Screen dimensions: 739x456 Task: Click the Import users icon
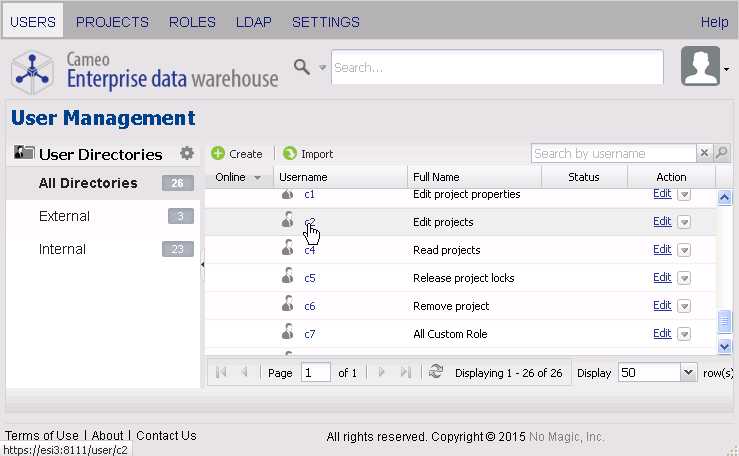(x=290, y=154)
